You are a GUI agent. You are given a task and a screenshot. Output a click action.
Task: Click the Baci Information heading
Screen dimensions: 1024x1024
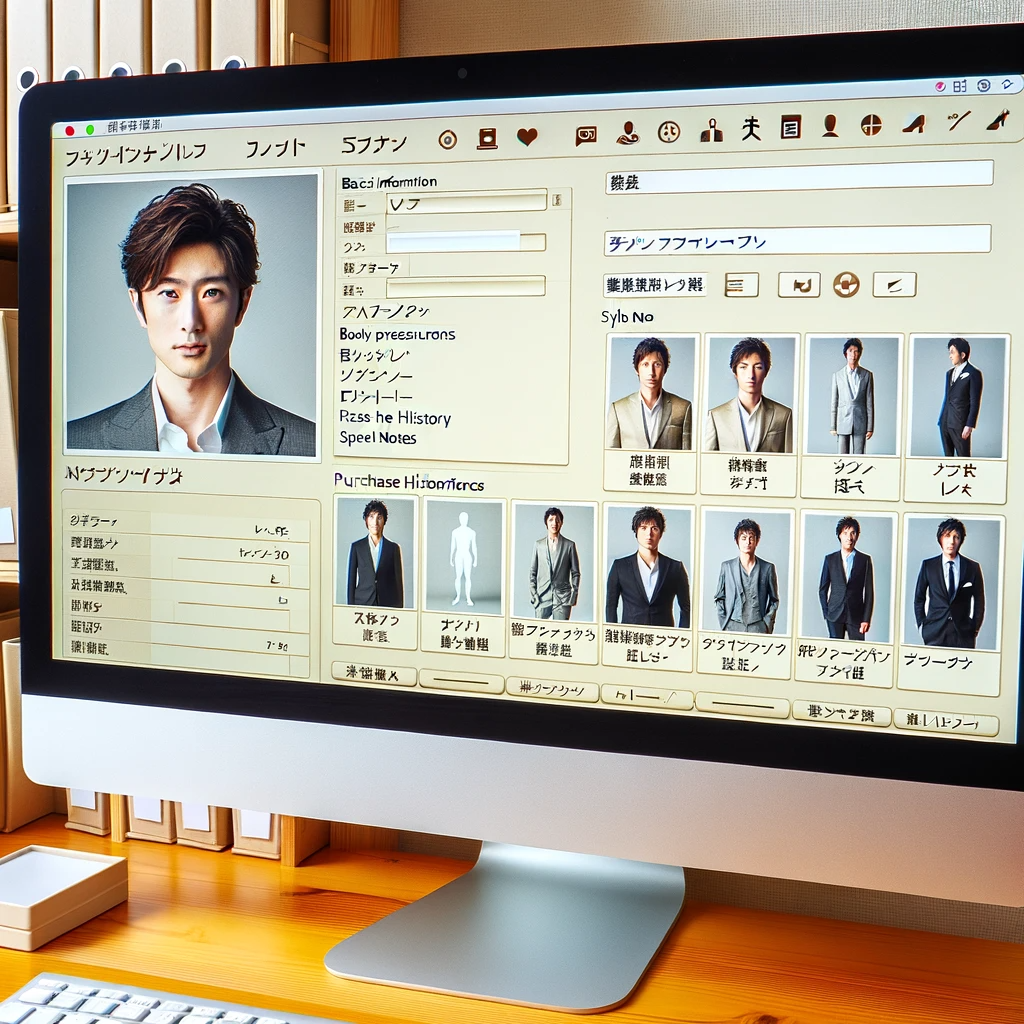click(x=389, y=182)
